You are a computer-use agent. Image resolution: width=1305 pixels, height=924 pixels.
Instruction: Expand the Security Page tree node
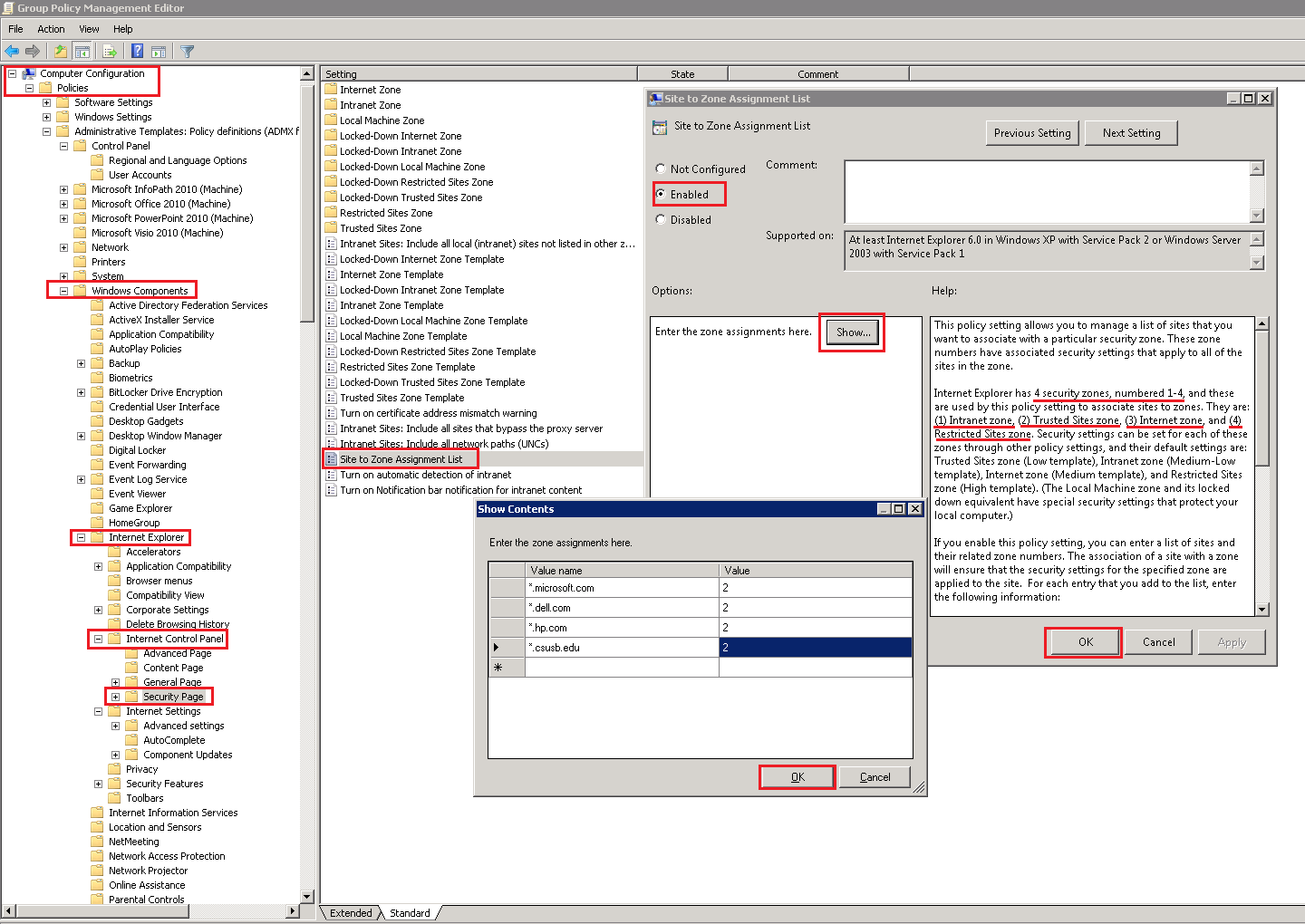[x=115, y=697]
